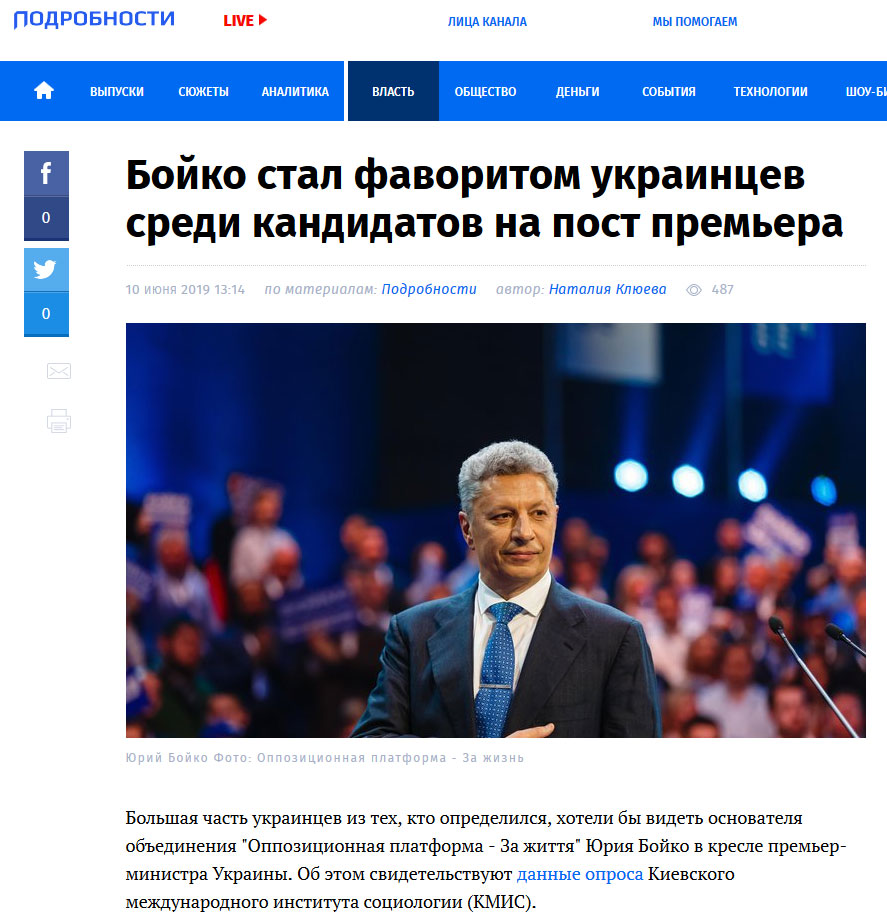Open the Выпуски menu item
Screen dimensions: 887x920
click(x=117, y=92)
